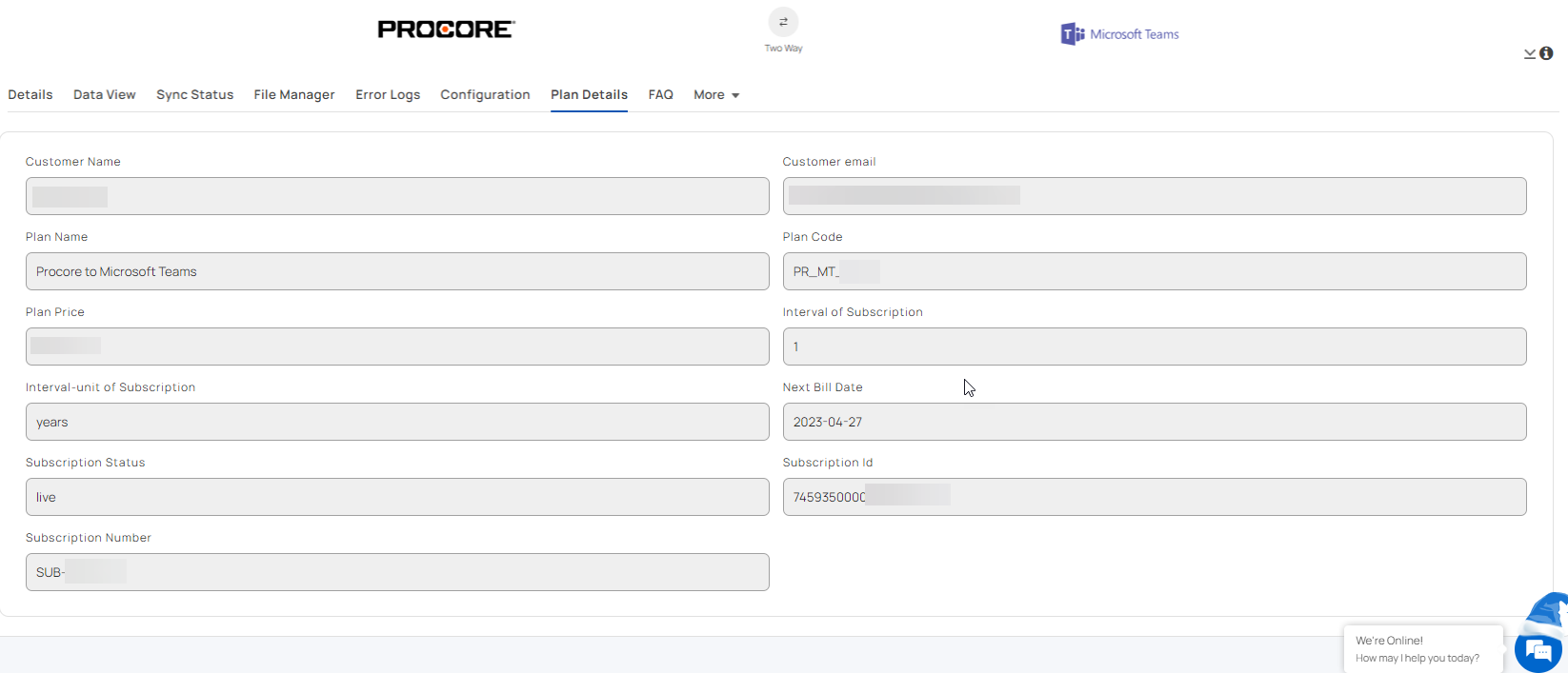The height and width of the screenshot is (673, 1568).
Task: Click the "Subscription Number" label
Action: pos(89,538)
